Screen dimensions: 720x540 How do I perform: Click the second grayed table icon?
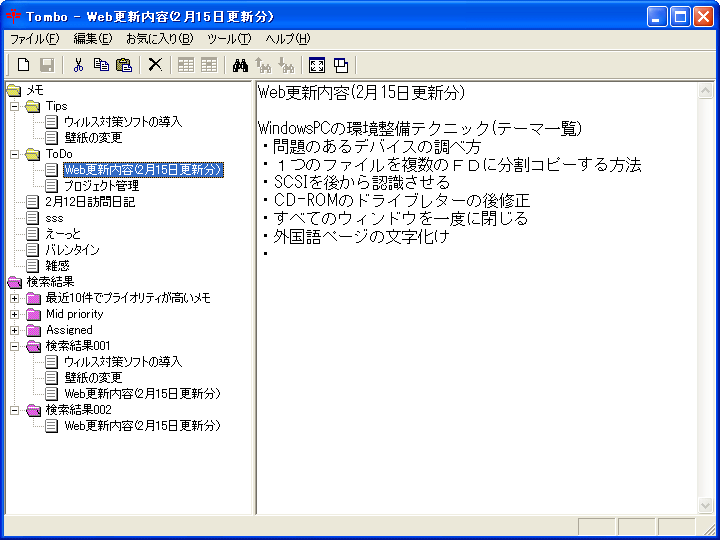point(209,65)
